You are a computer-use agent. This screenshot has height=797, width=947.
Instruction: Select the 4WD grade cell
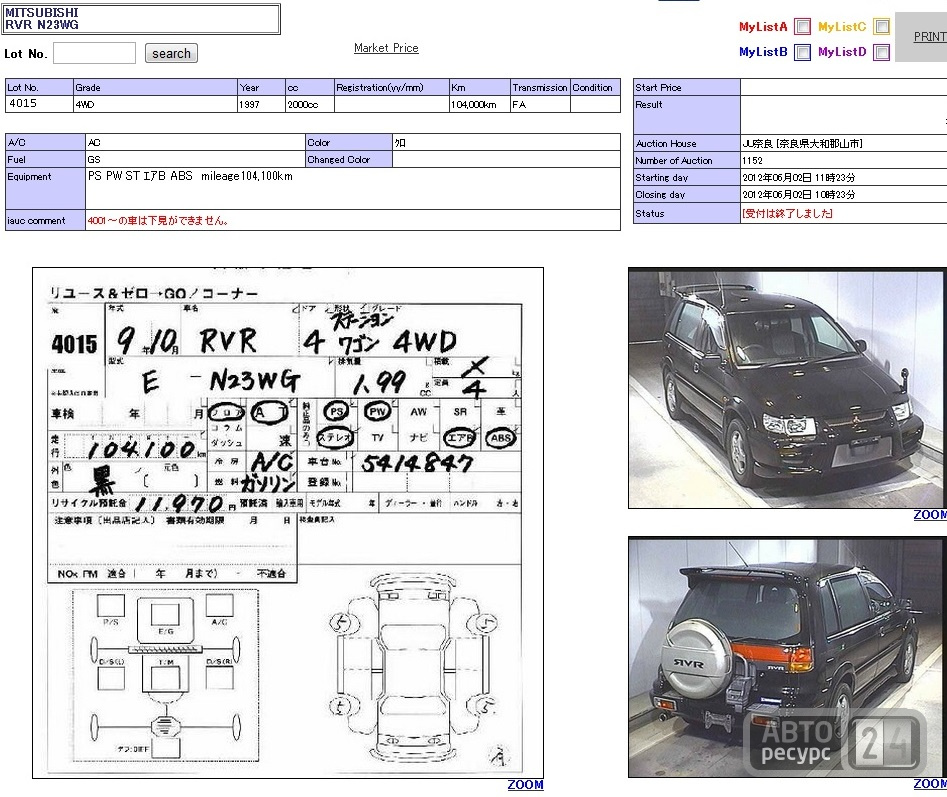pyautogui.click(x=155, y=104)
